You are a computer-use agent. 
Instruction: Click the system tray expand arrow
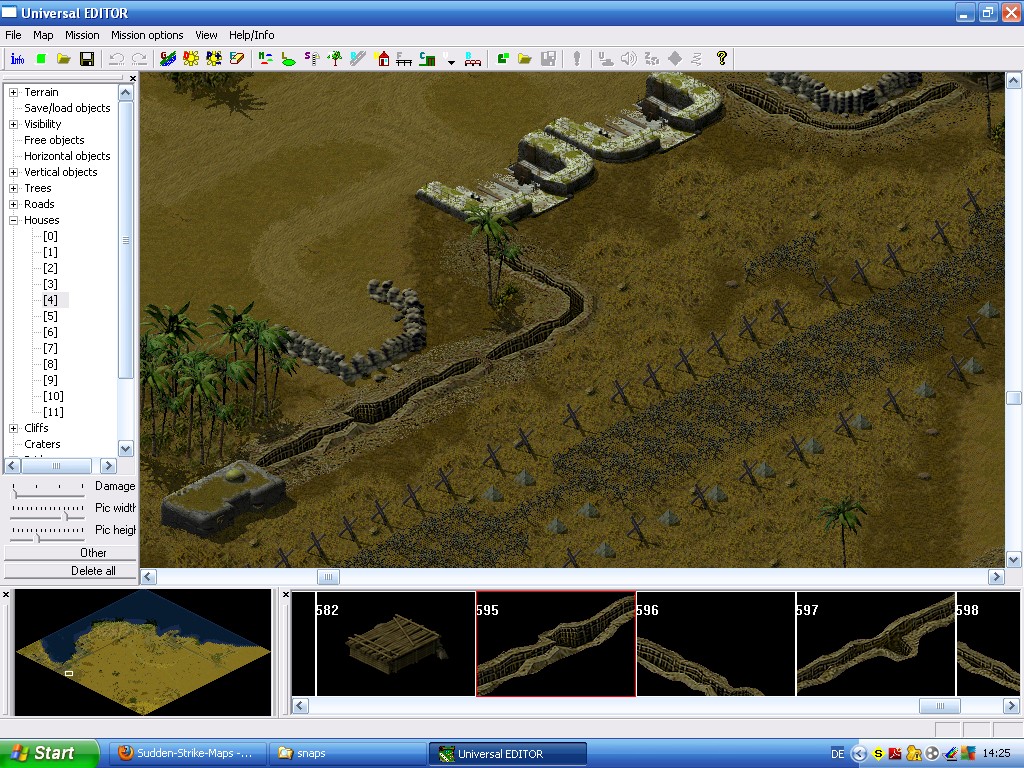tap(859, 754)
